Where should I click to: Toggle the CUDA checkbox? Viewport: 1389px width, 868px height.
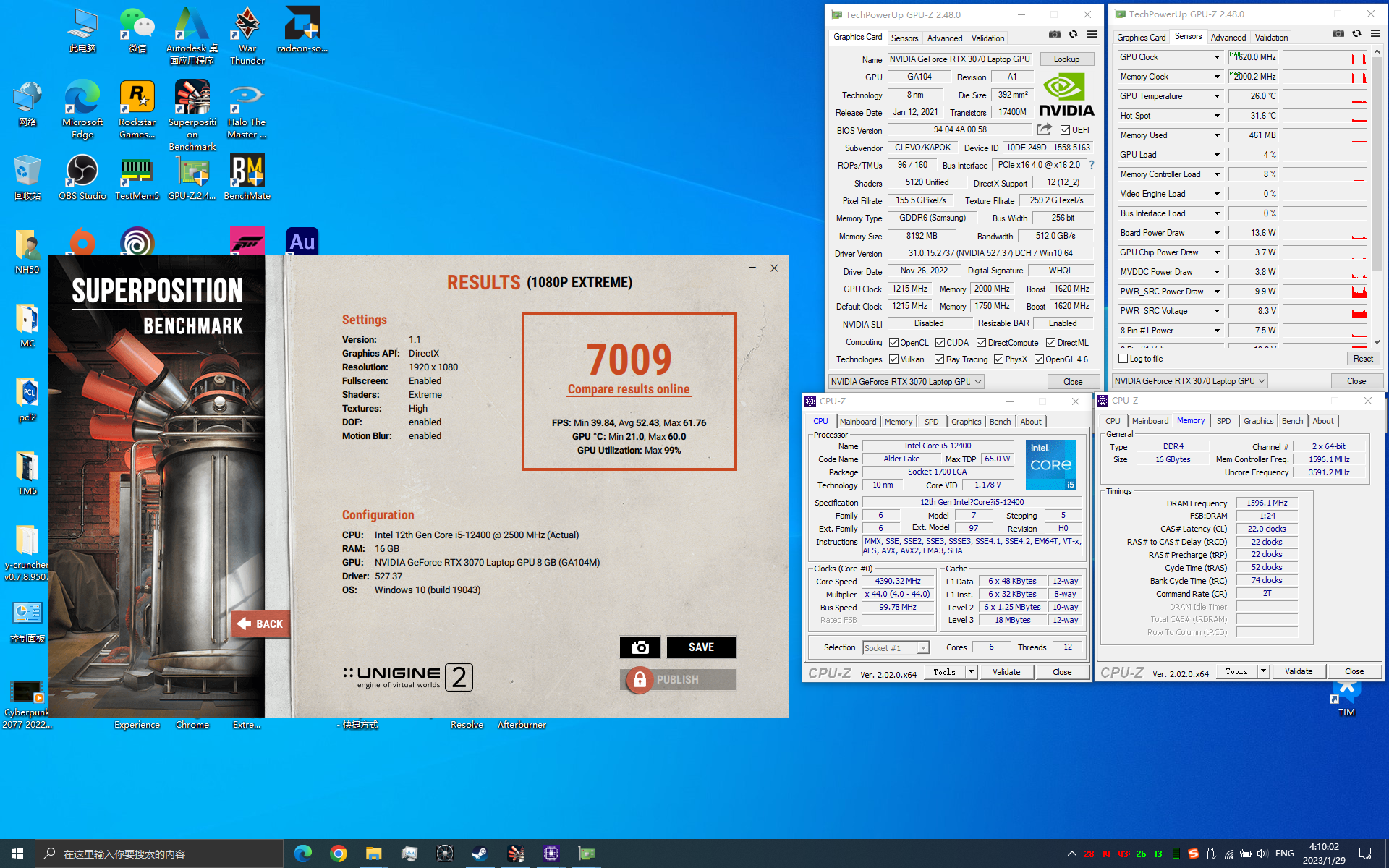(x=940, y=343)
